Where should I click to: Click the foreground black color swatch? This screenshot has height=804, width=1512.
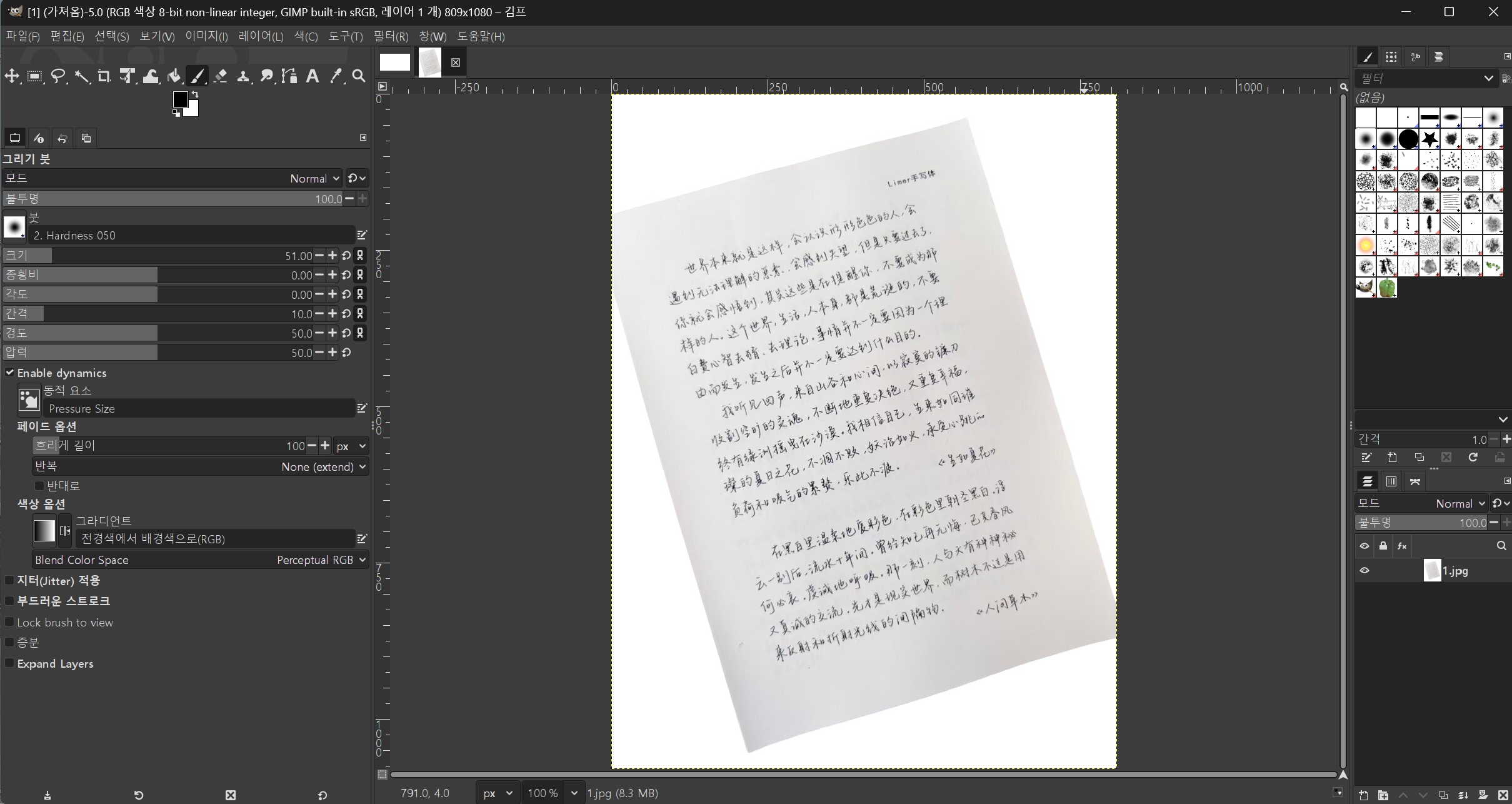click(x=180, y=99)
